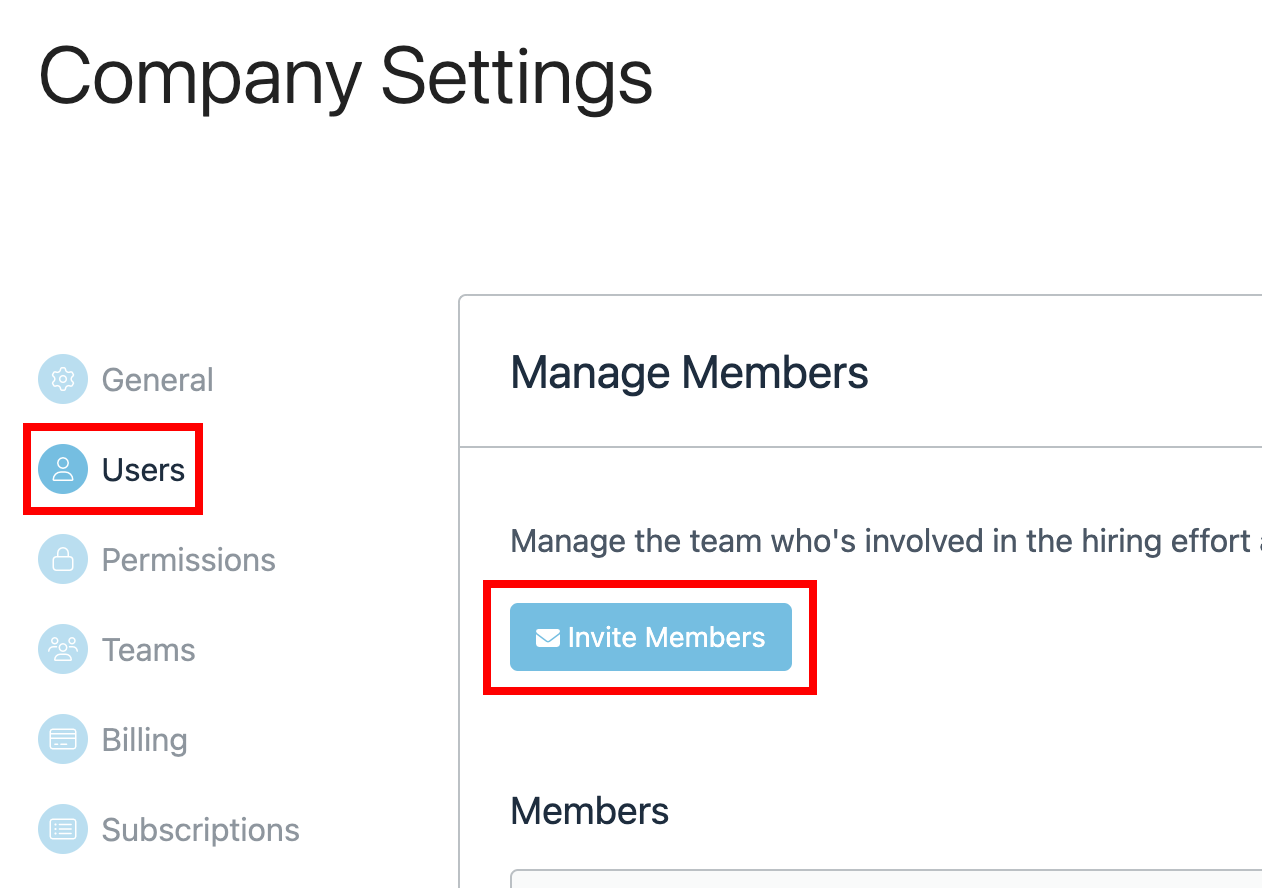Click the Company Settings page title
The image size is (1262, 888).
pyautogui.click(x=345, y=77)
